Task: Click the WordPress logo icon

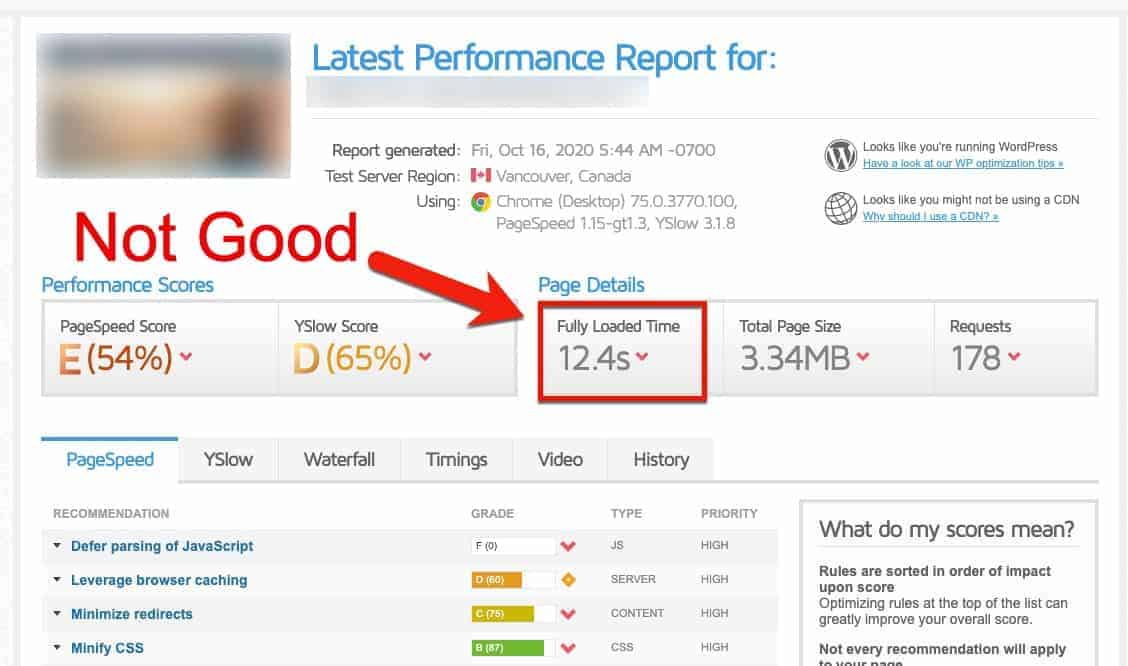Action: [x=840, y=155]
